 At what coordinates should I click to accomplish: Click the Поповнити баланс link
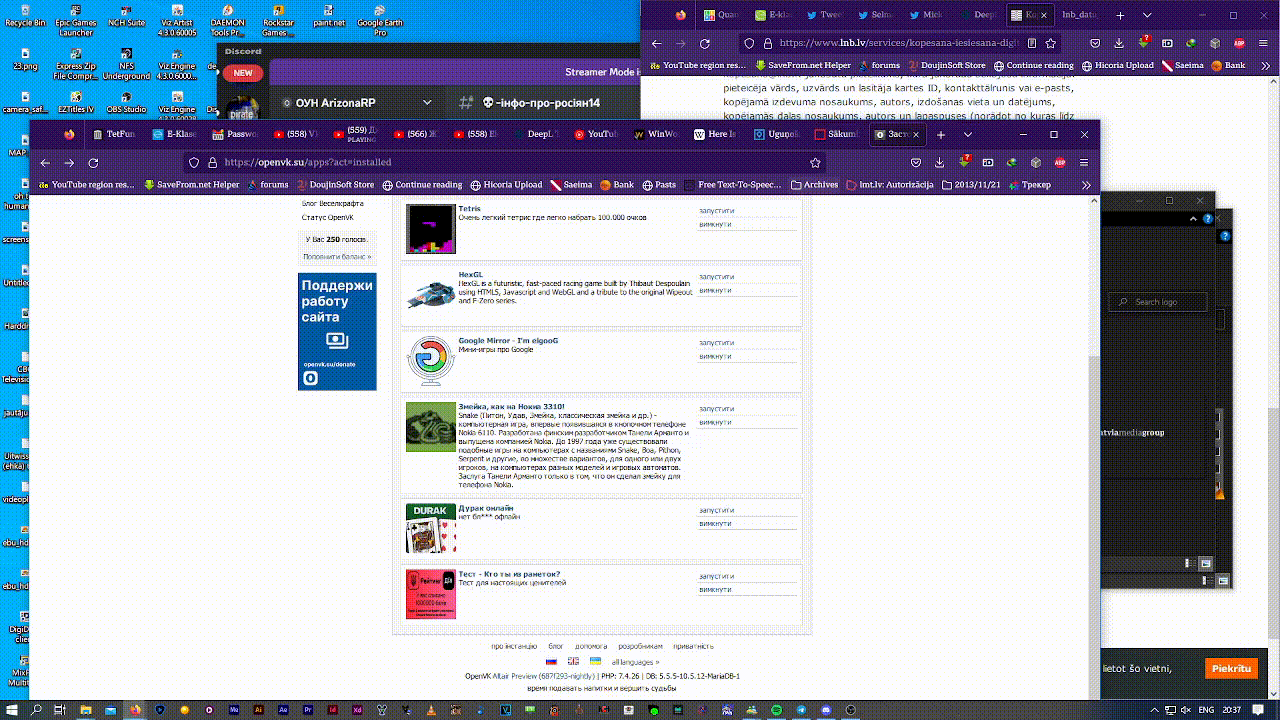[x=337, y=257]
